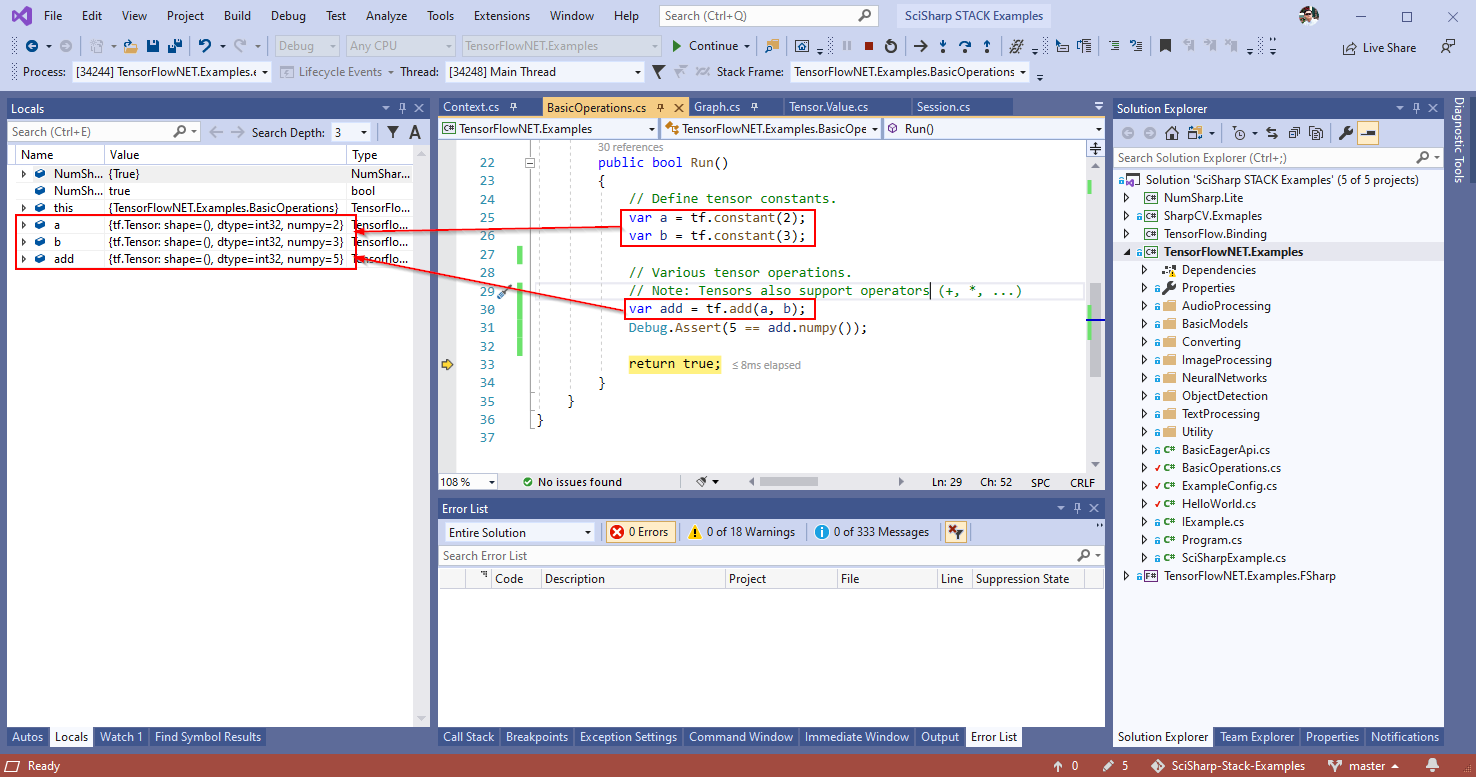
Task: Click the Home icon in Solution Explorer
Action: [x=1171, y=133]
